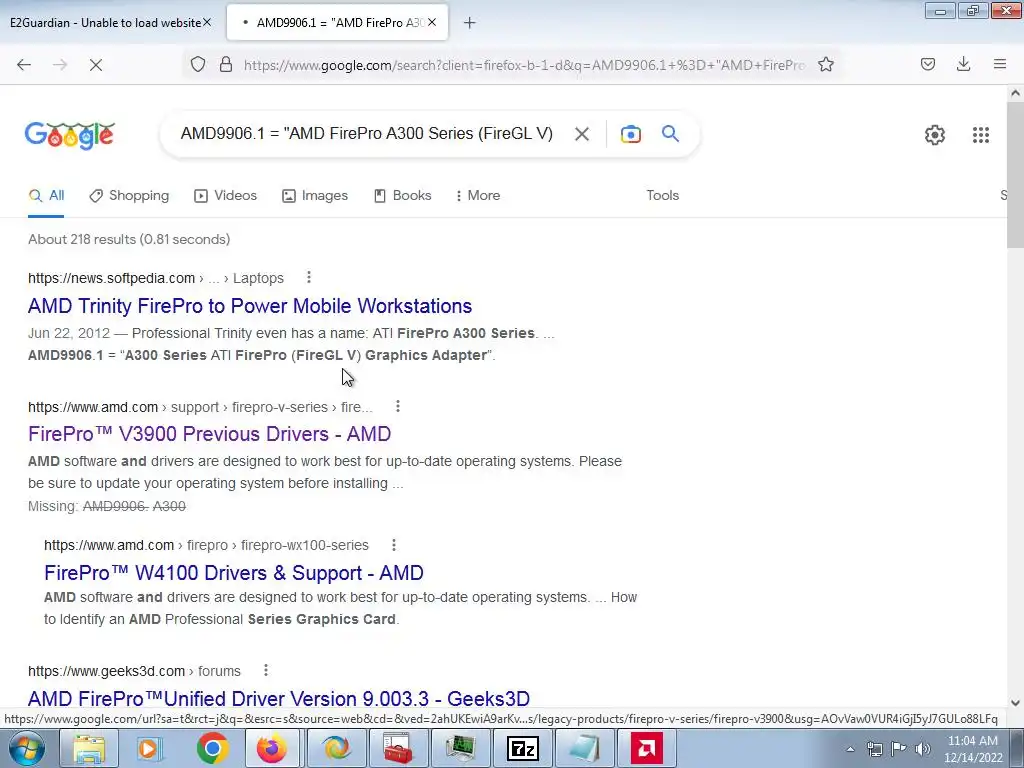
Task: Switch to Books results
Action: click(x=403, y=195)
